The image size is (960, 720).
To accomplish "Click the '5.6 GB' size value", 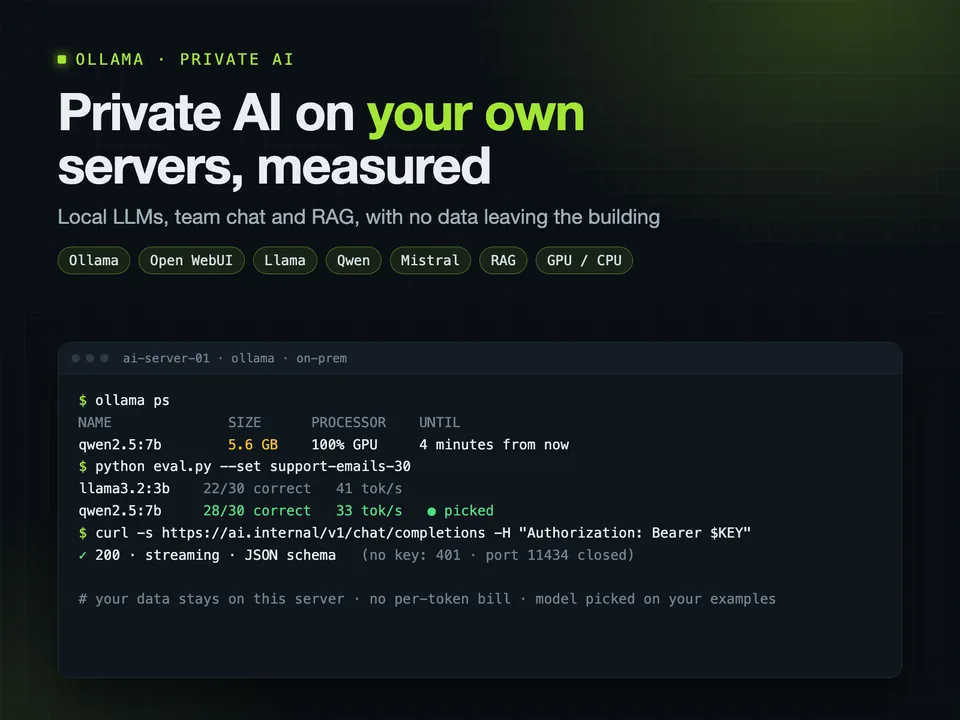I will [253, 444].
